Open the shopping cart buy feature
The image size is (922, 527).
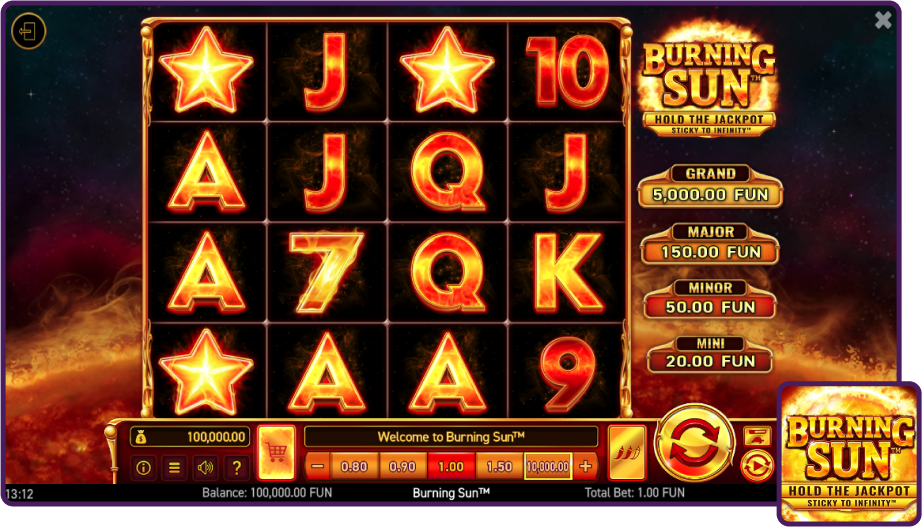click(x=276, y=453)
